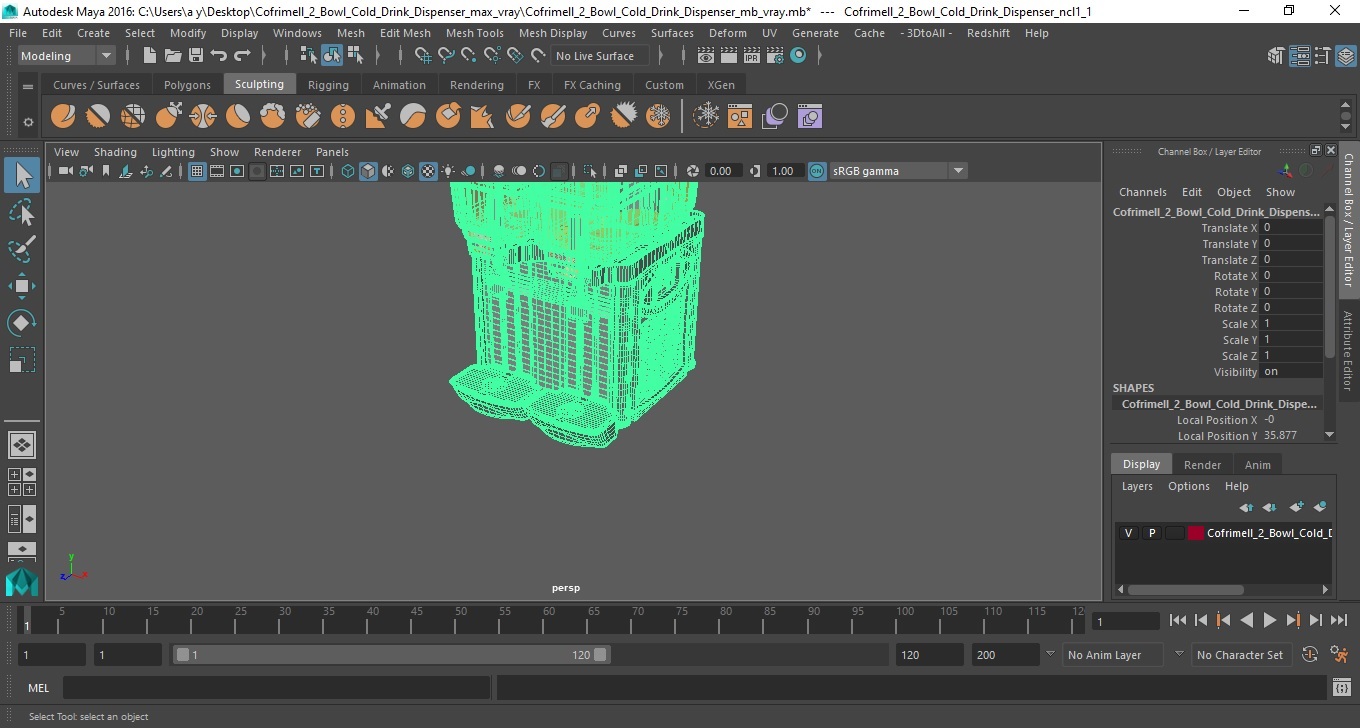The height and width of the screenshot is (728, 1360).
Task: Select the Pinch sculpt tool icon
Action: (x=203, y=117)
